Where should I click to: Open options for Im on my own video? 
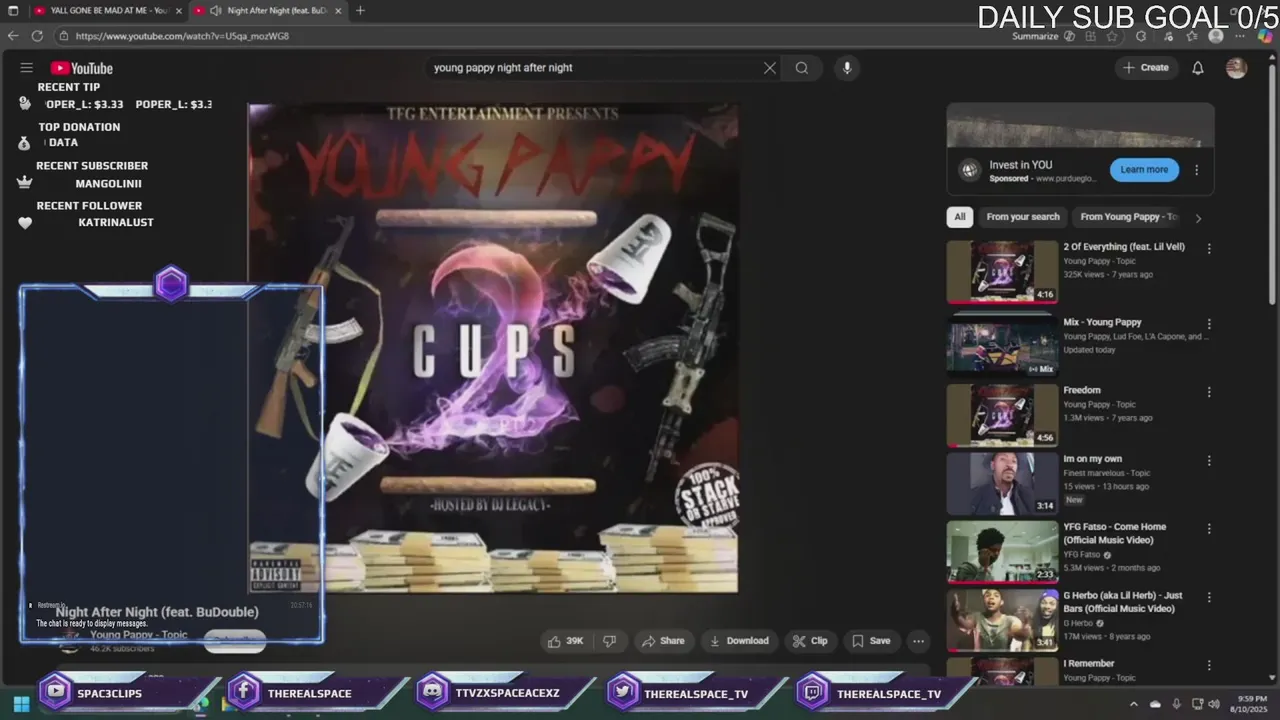click(x=1209, y=461)
